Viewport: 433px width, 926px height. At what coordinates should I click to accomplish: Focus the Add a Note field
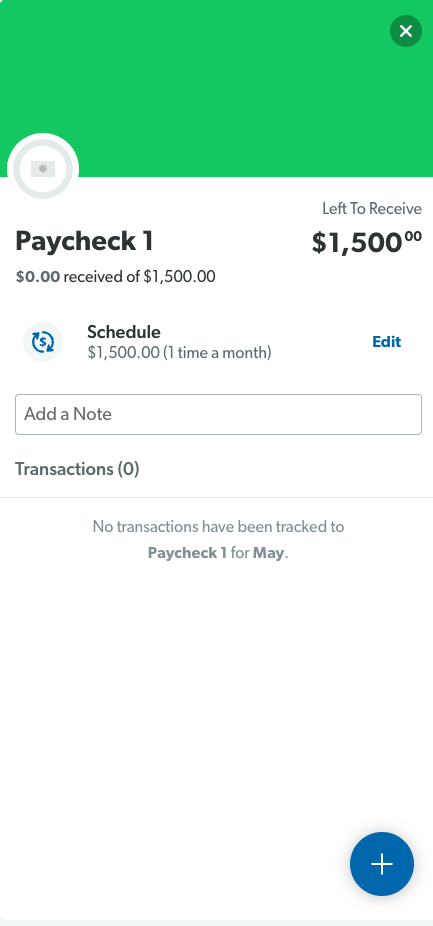click(x=218, y=415)
